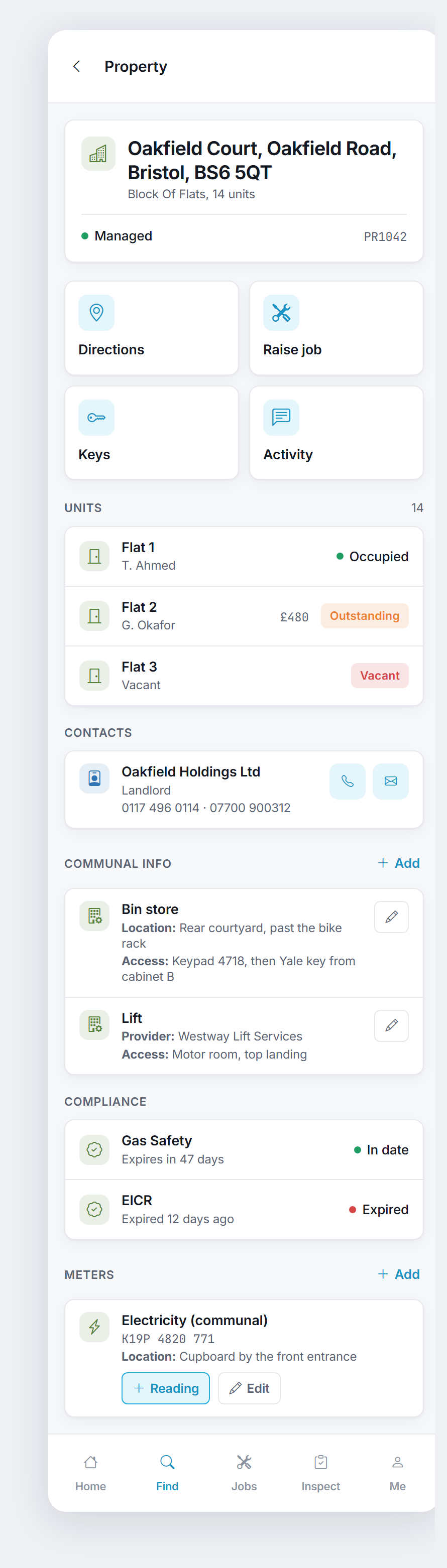The width and height of the screenshot is (447, 1568).
Task: Click the Lift building icon
Action: [94, 1024]
